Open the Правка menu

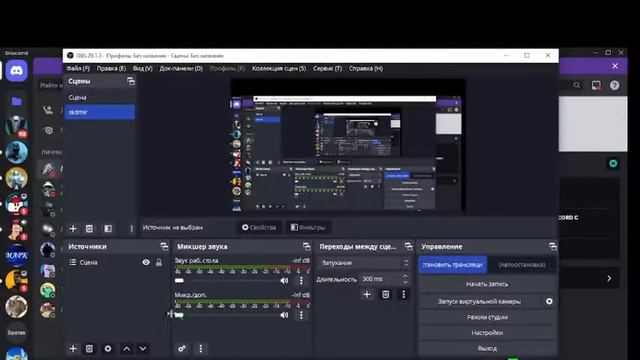pyautogui.click(x=111, y=69)
